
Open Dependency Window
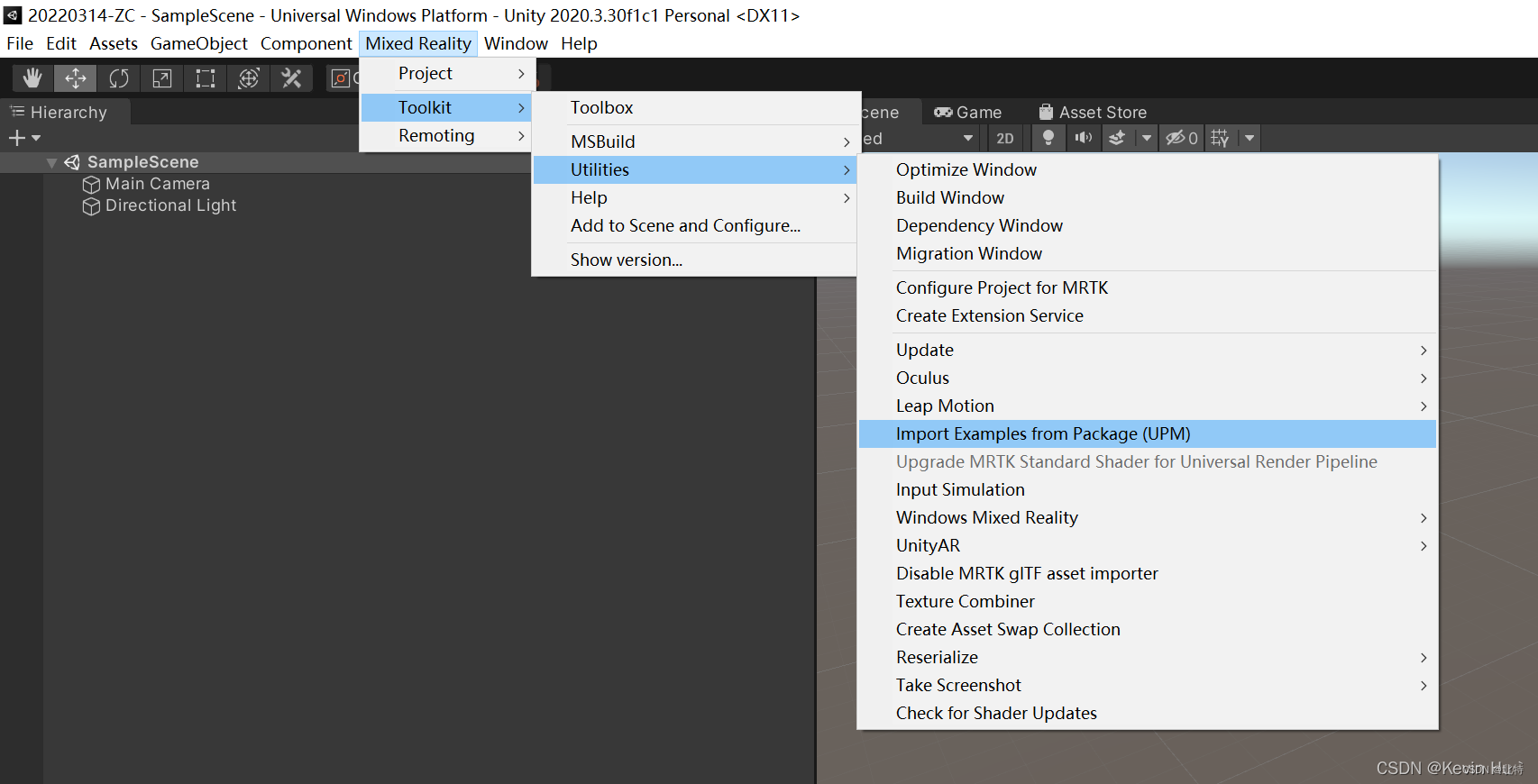click(1148, 225)
